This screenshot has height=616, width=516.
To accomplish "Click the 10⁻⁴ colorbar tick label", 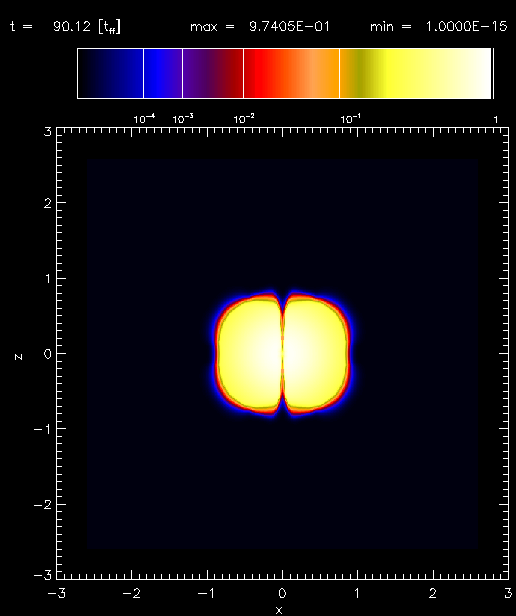I will (x=144, y=119).
